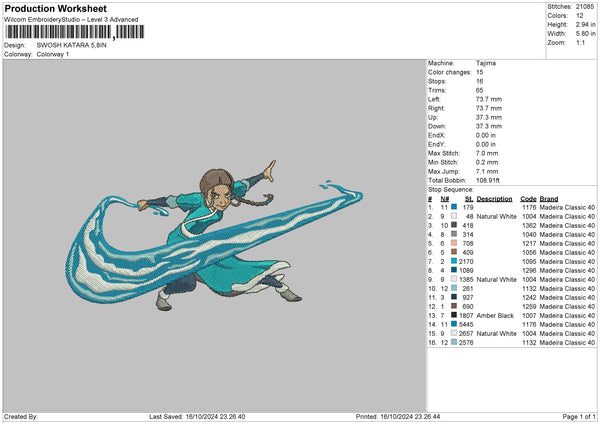Click 'Wilcom EmbroideryStudio – Level 3 Advanced' text
600x424 pixels.
[71, 20]
